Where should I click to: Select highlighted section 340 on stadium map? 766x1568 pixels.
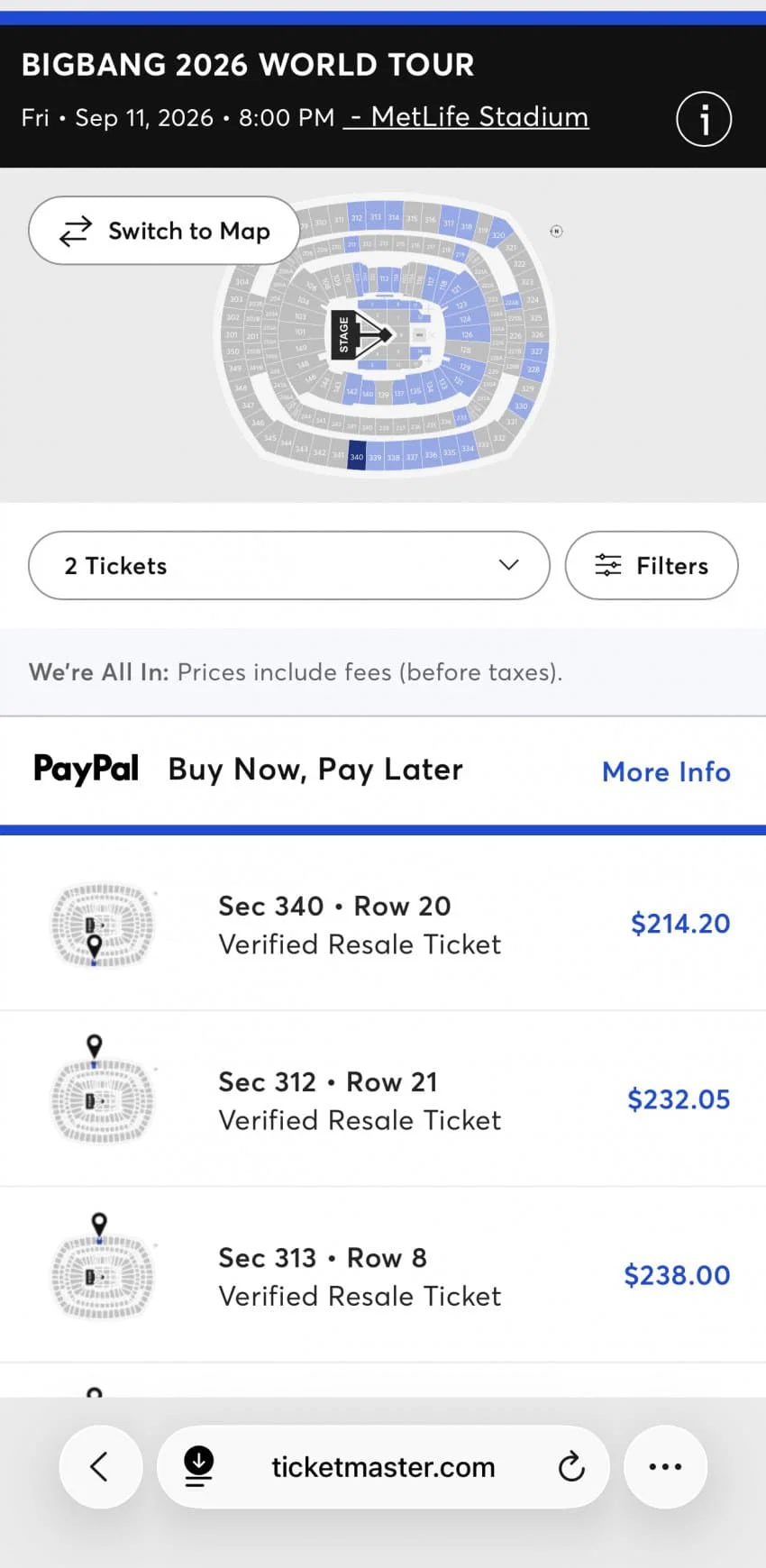[356, 455]
